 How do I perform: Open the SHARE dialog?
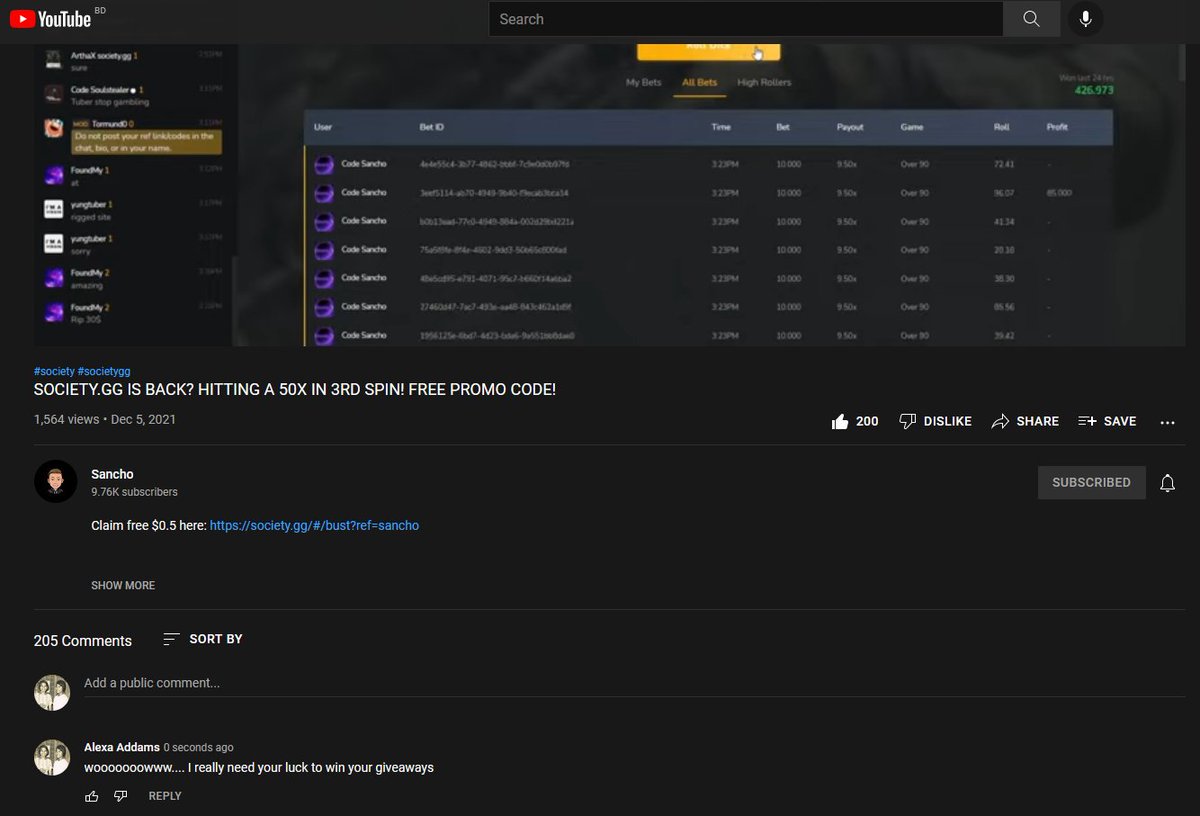[1024, 422]
